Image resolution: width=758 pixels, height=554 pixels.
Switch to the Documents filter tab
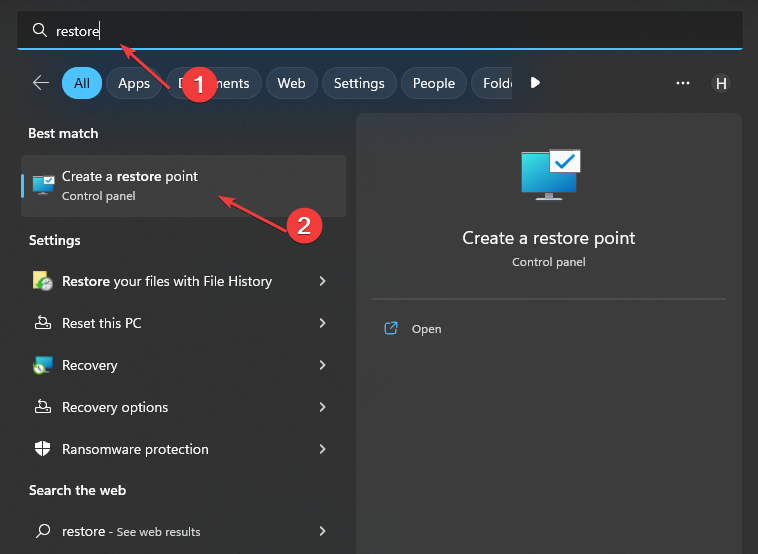[214, 83]
